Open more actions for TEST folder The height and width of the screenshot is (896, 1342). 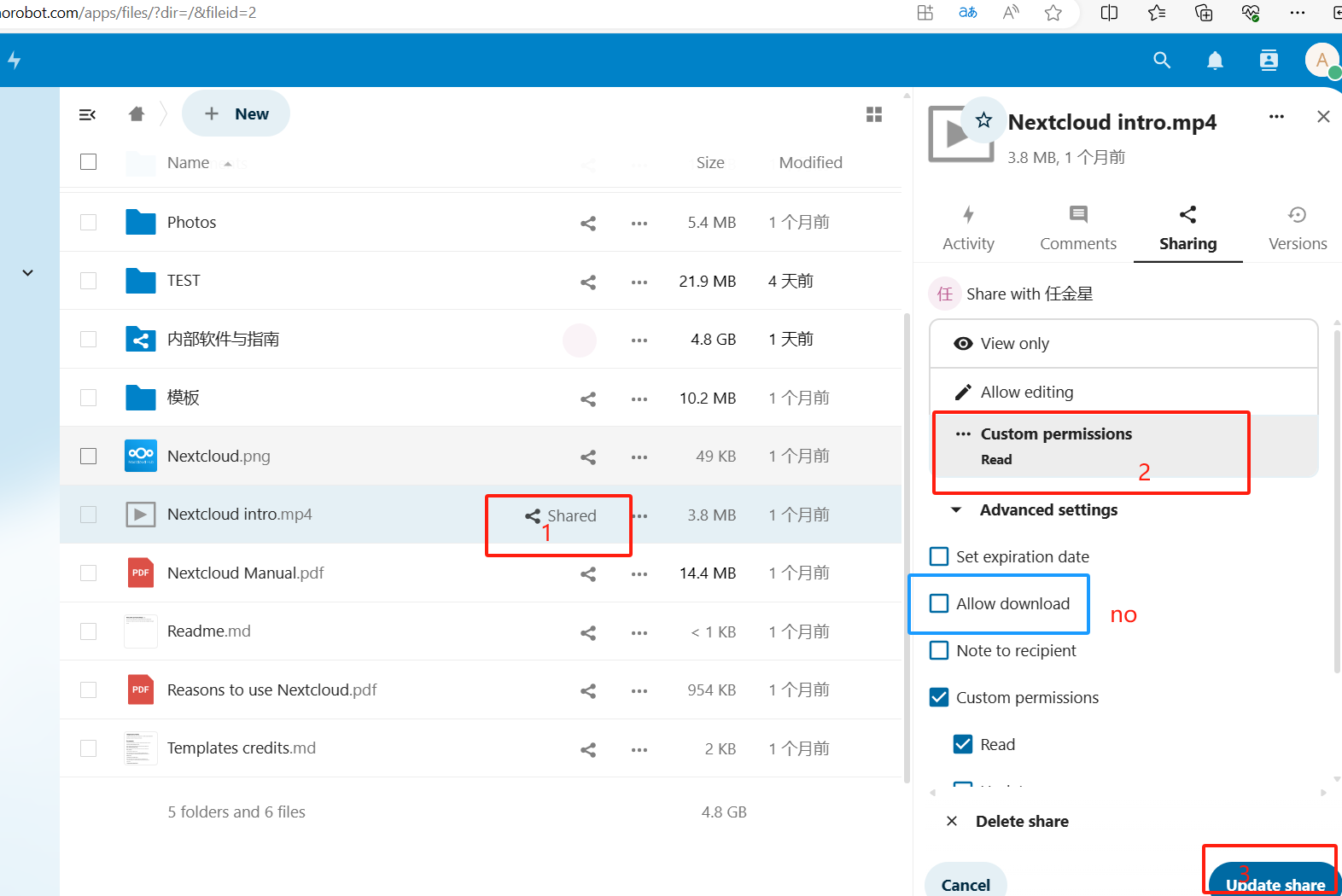[639, 282]
